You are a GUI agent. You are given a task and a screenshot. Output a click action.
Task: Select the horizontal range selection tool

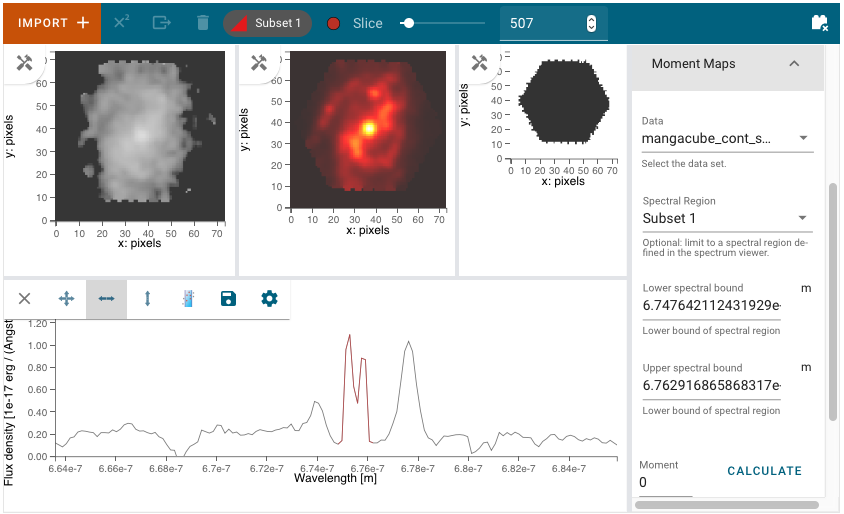click(x=106, y=298)
